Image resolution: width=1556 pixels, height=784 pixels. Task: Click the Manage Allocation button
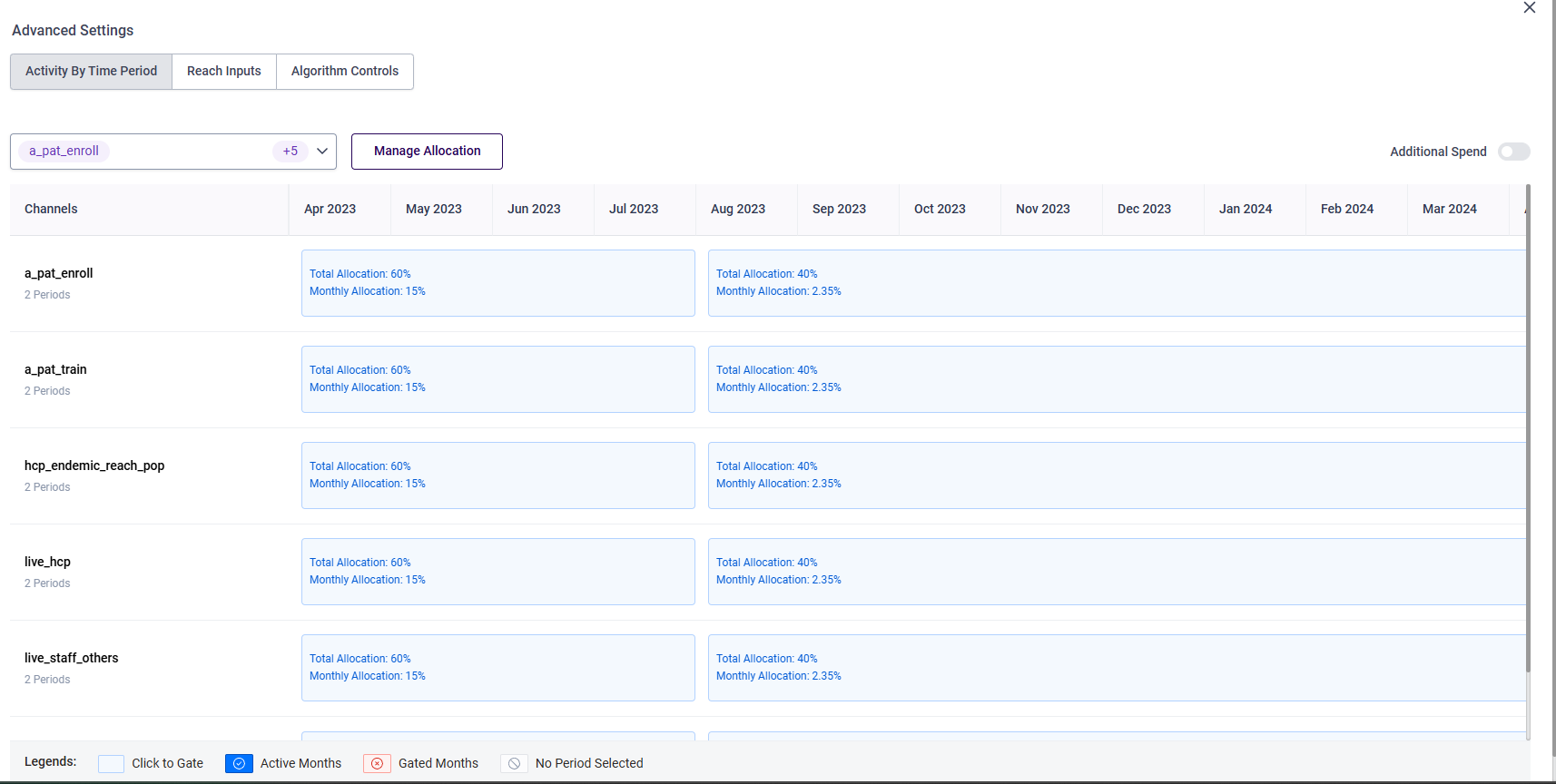coord(427,152)
